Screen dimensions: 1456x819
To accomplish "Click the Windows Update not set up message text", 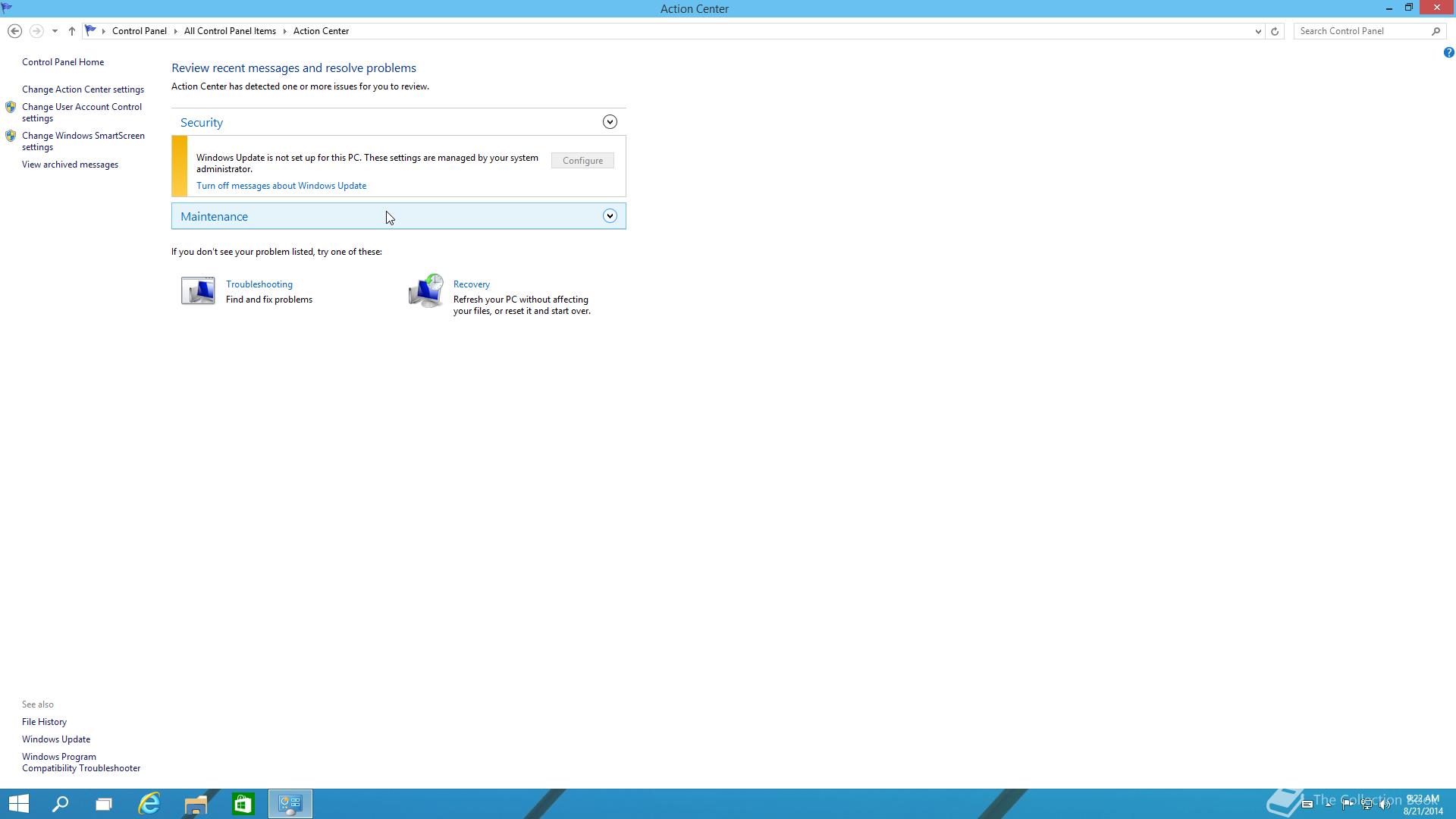I will 367,163.
